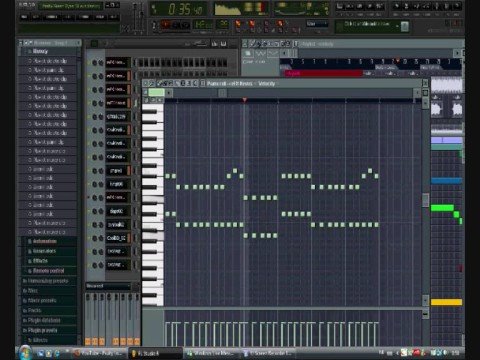The image size is (480, 360).
Task: Select the bright green playlist clip
Action: tap(442, 208)
